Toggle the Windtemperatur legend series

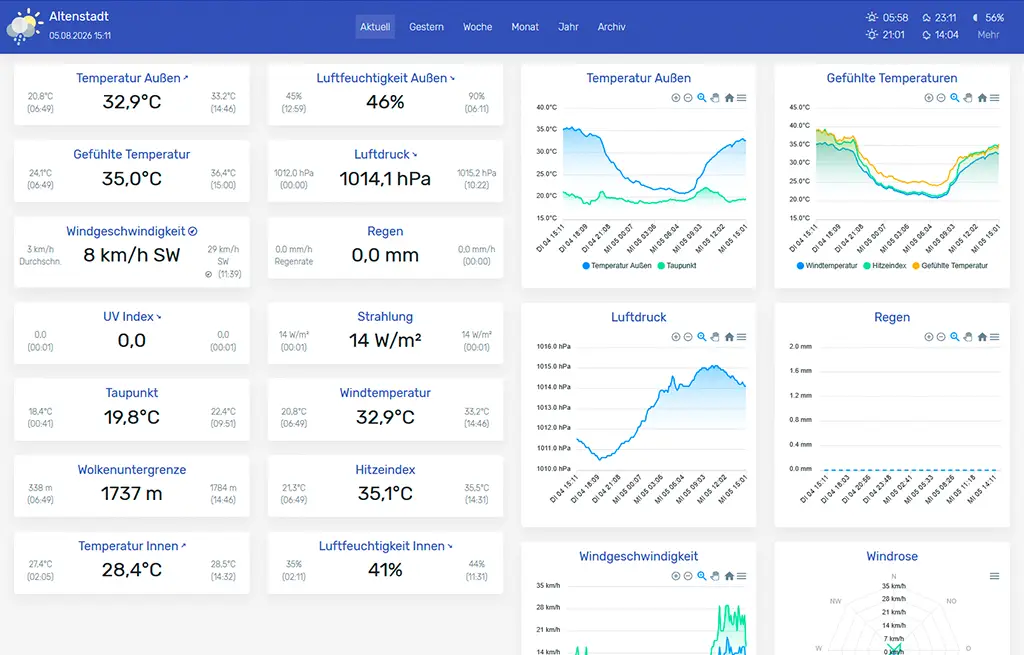tap(827, 266)
